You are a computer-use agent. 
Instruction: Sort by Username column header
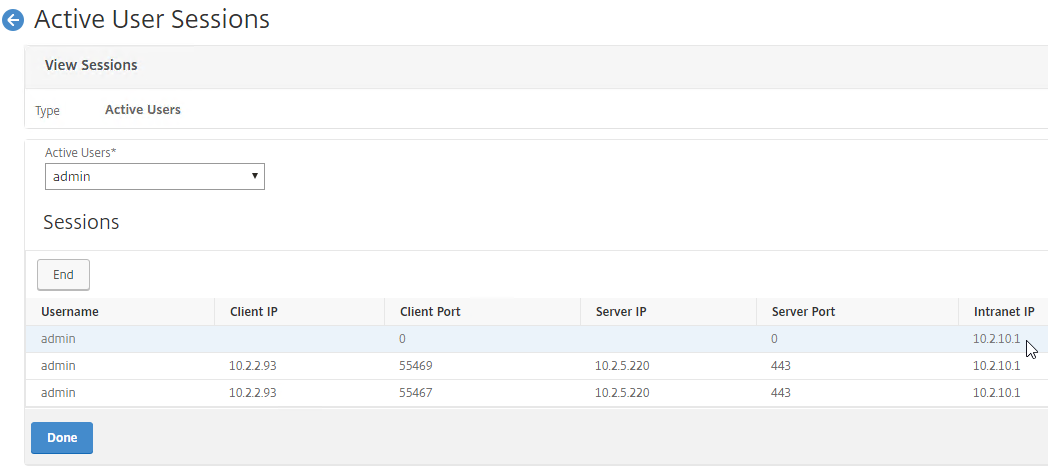(x=70, y=312)
